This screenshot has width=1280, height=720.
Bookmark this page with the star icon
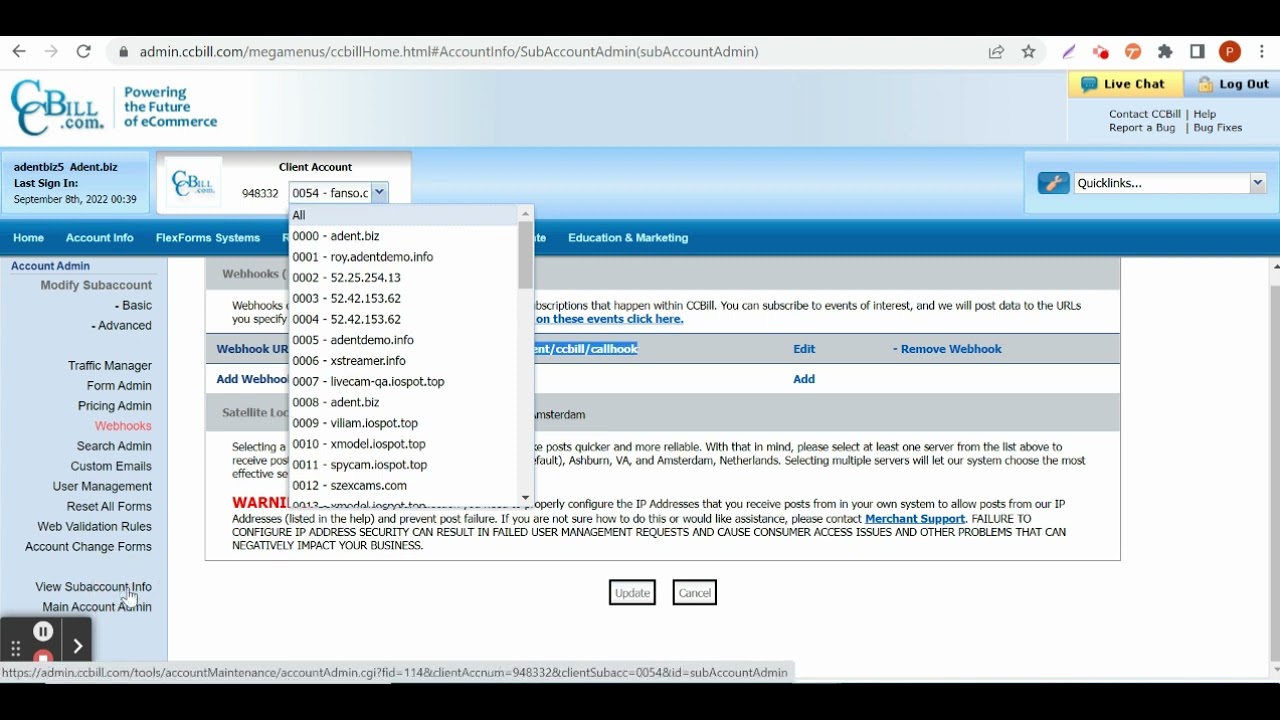(1028, 52)
